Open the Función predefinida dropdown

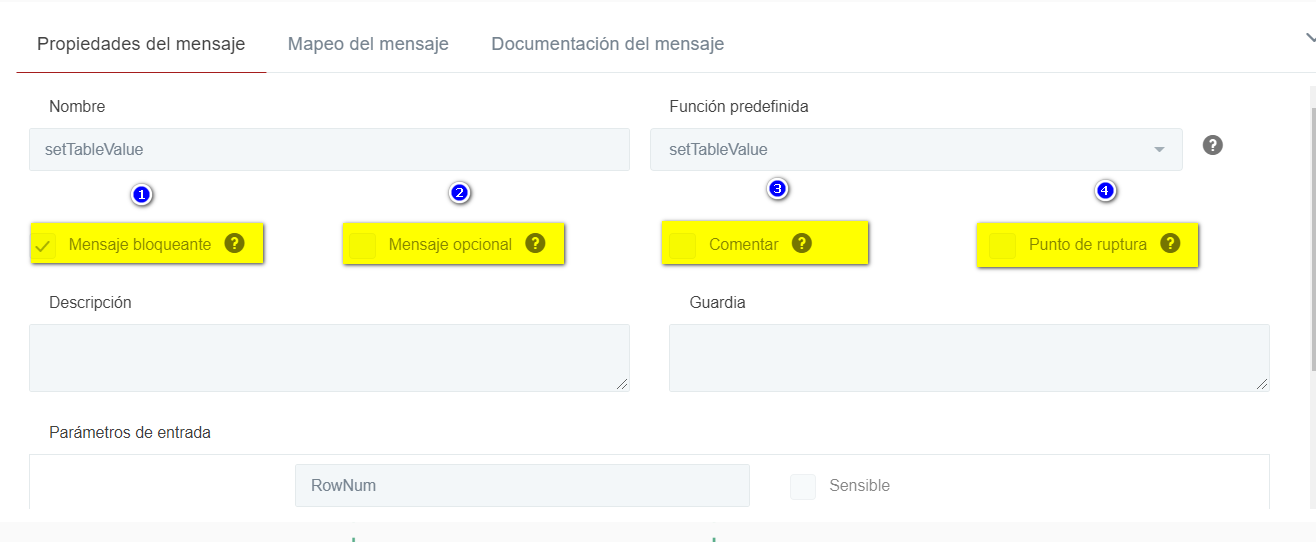click(916, 150)
